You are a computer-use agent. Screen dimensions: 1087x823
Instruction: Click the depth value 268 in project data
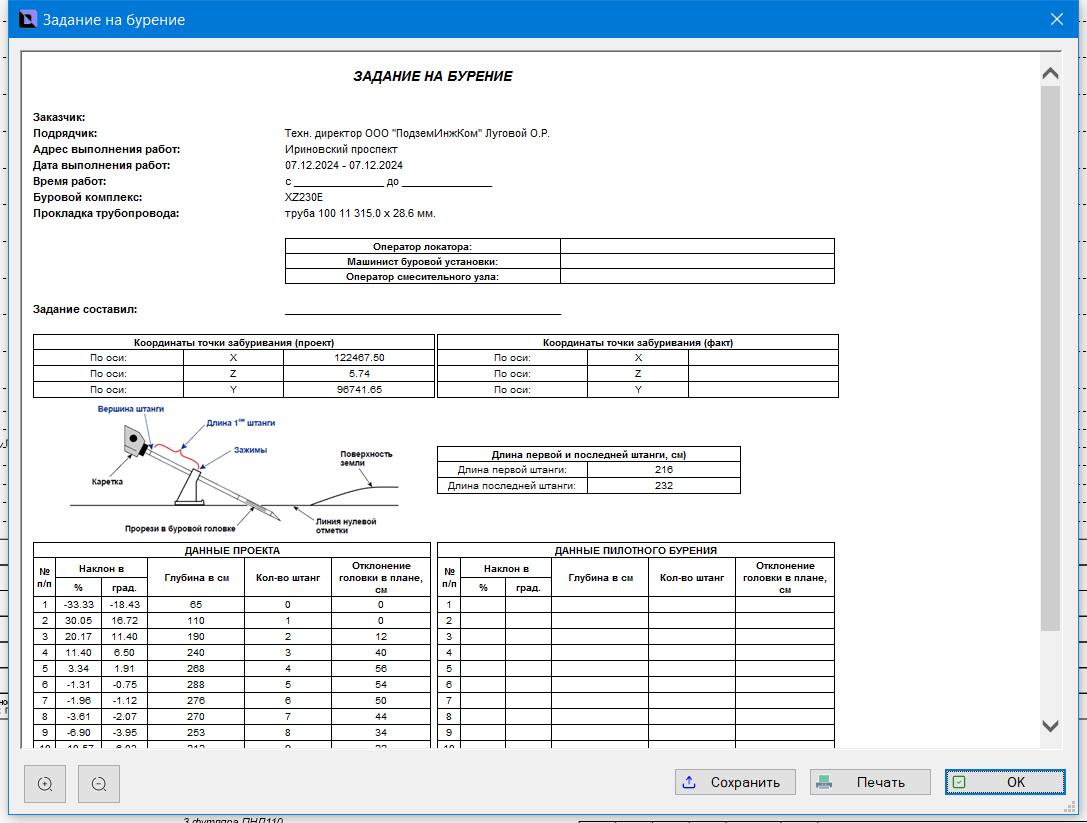(196, 668)
